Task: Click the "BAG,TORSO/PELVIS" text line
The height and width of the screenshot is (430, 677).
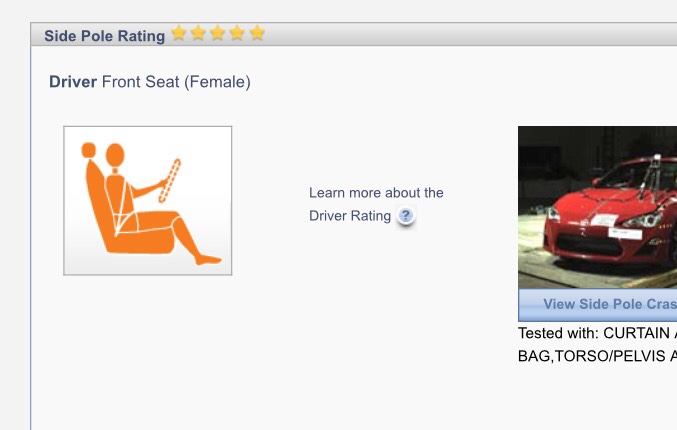Action: pyautogui.click(x=597, y=355)
